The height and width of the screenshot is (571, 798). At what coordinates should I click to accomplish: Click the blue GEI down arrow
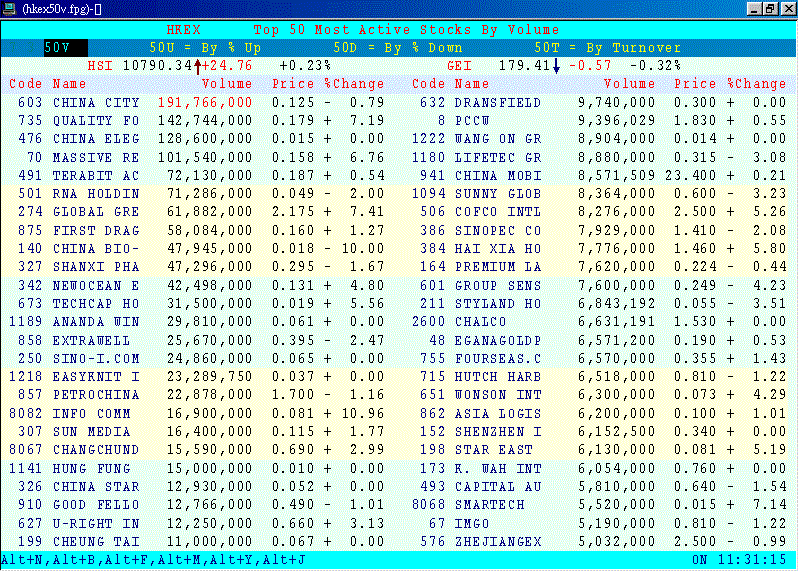click(556, 66)
